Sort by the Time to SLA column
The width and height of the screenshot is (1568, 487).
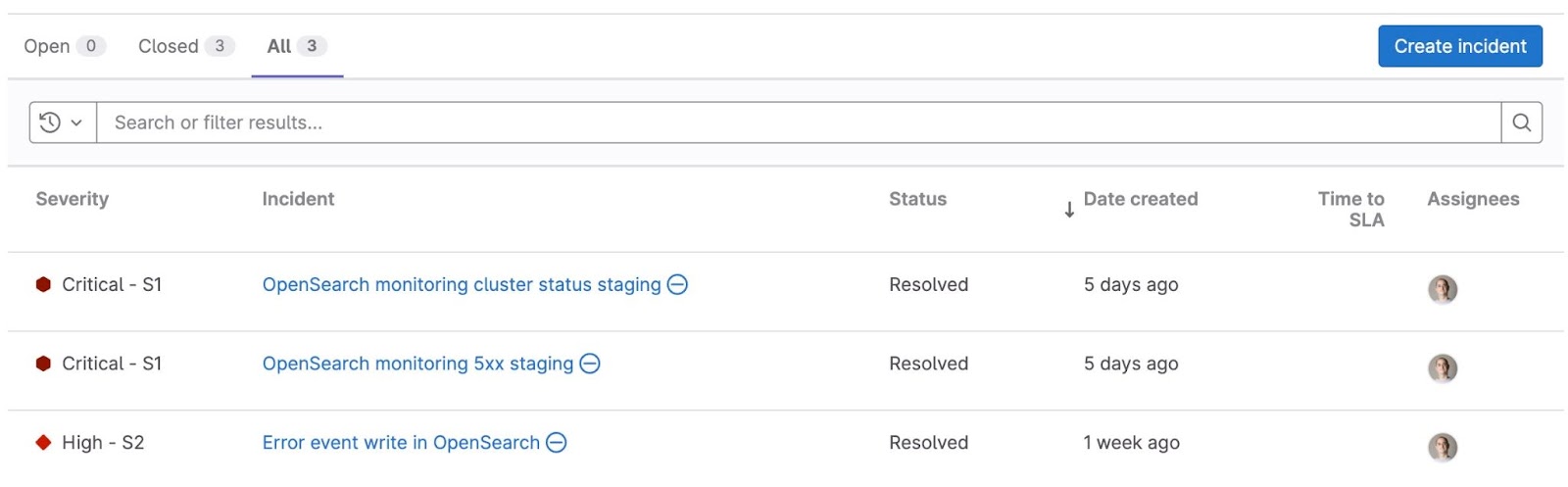click(x=1350, y=209)
